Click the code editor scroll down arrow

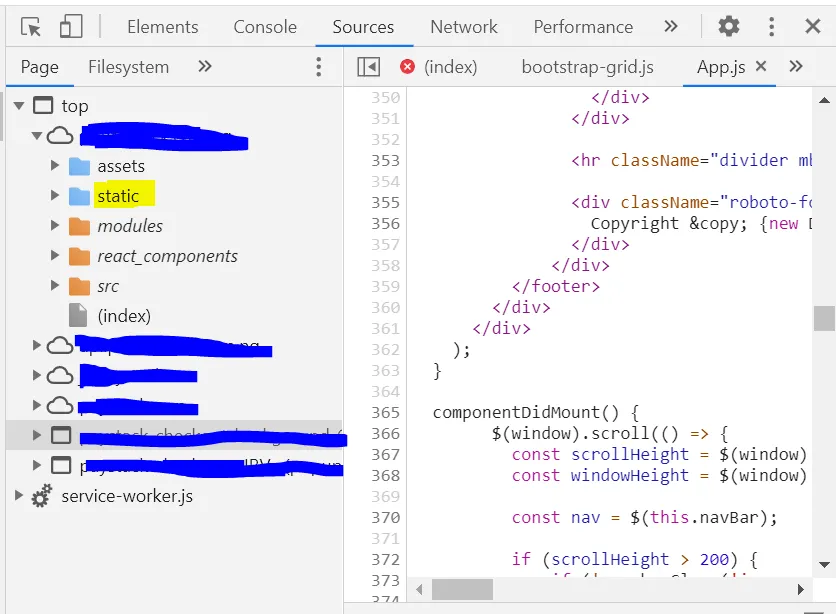[824, 565]
